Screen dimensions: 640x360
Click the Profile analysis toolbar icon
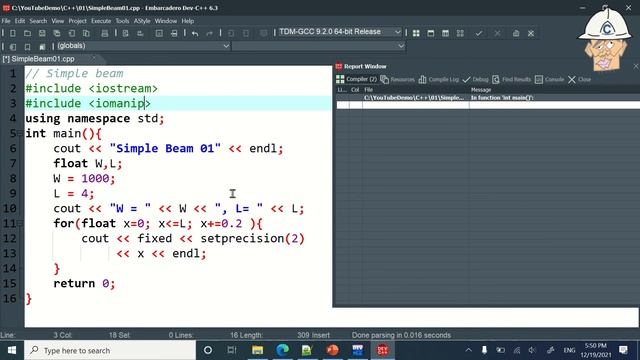[516, 33]
